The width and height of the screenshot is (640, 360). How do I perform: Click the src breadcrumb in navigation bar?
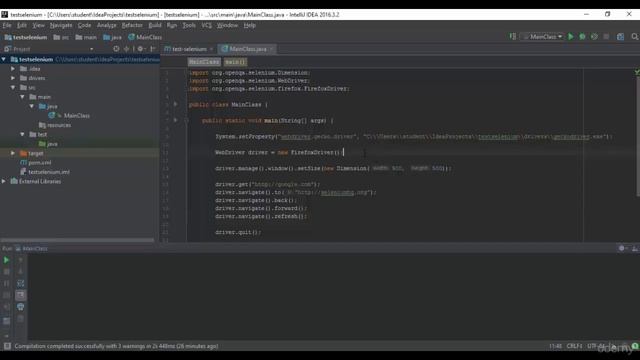coord(61,37)
